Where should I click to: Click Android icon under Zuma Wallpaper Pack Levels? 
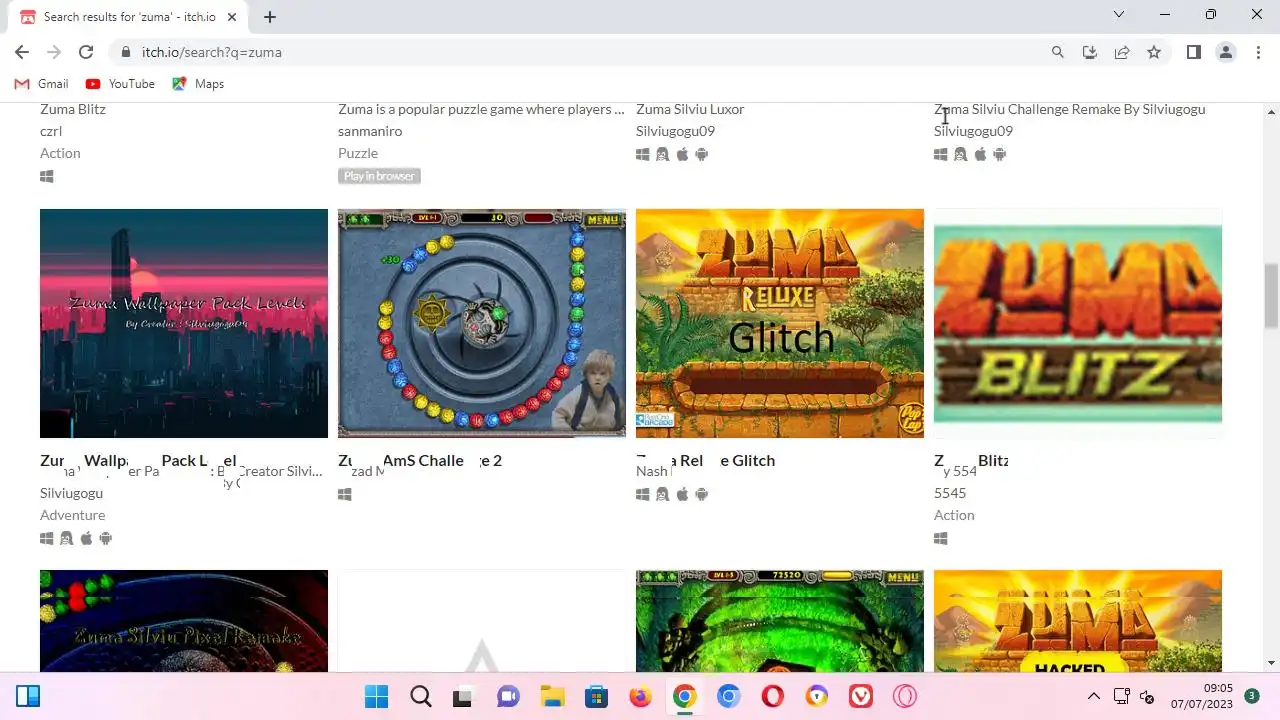[106, 538]
